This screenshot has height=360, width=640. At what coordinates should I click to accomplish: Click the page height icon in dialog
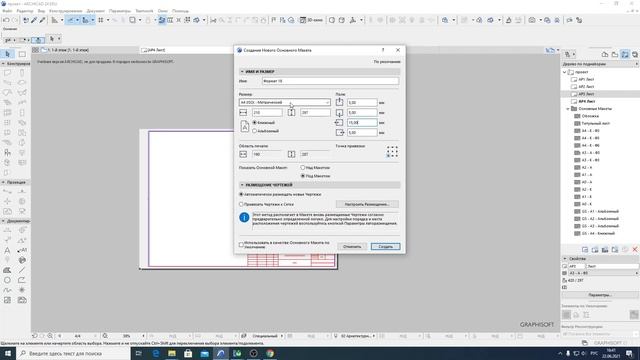[291, 112]
